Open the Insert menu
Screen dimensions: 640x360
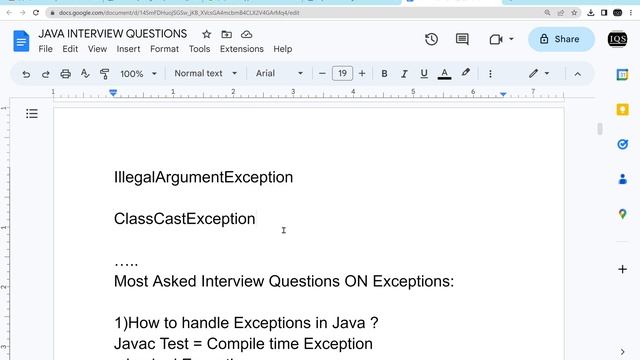pyautogui.click(x=128, y=49)
